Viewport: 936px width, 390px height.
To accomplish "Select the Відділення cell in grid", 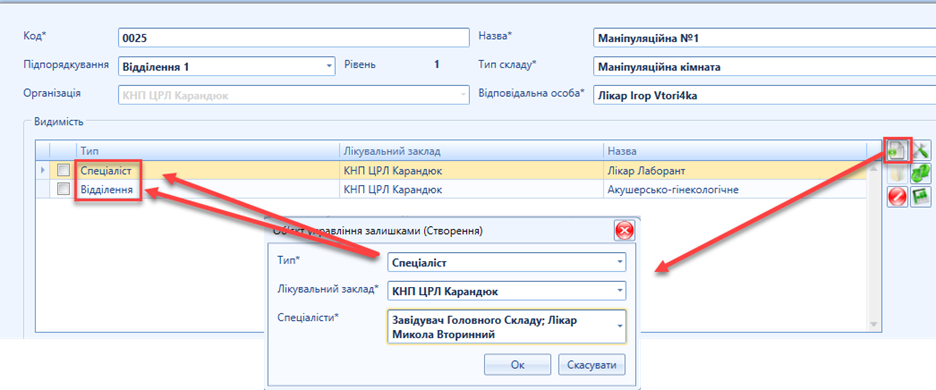I will [x=208, y=189].
